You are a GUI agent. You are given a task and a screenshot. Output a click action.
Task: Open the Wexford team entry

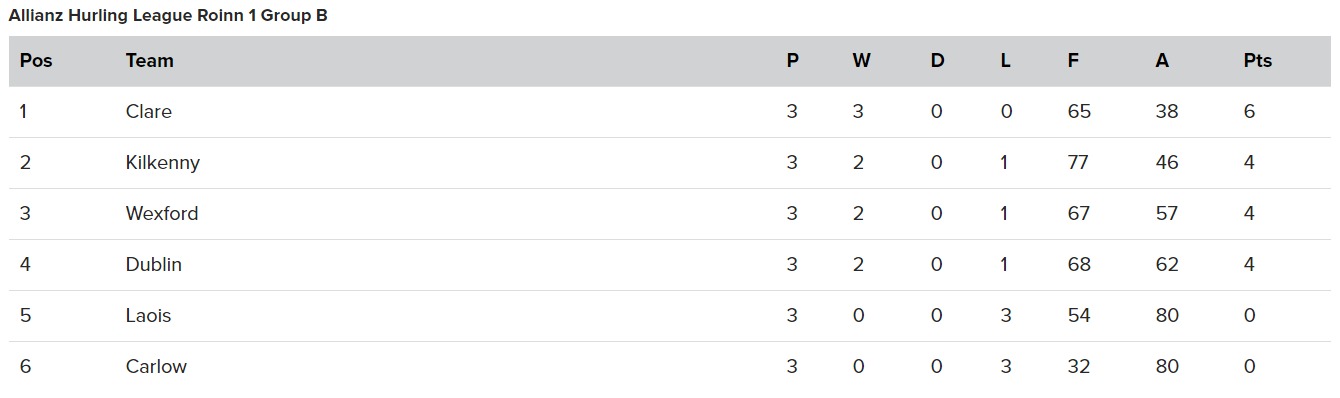click(162, 213)
